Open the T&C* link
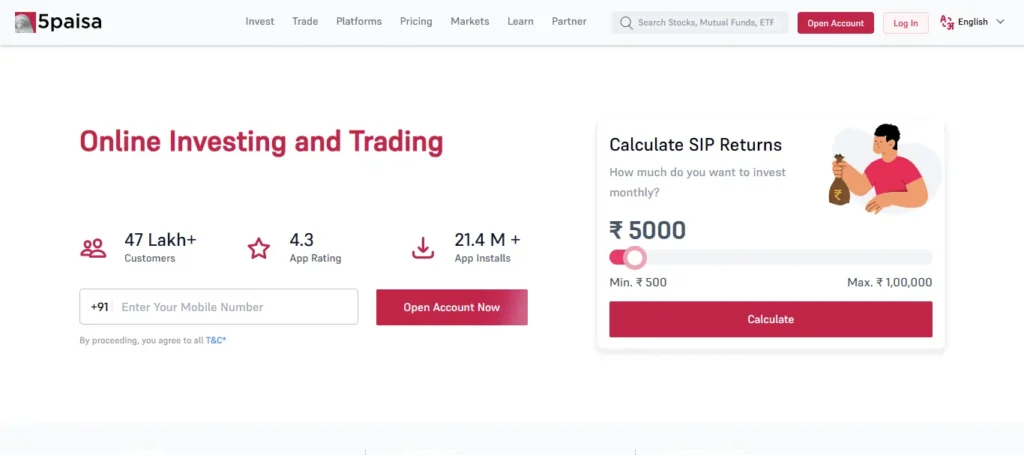 [216, 340]
